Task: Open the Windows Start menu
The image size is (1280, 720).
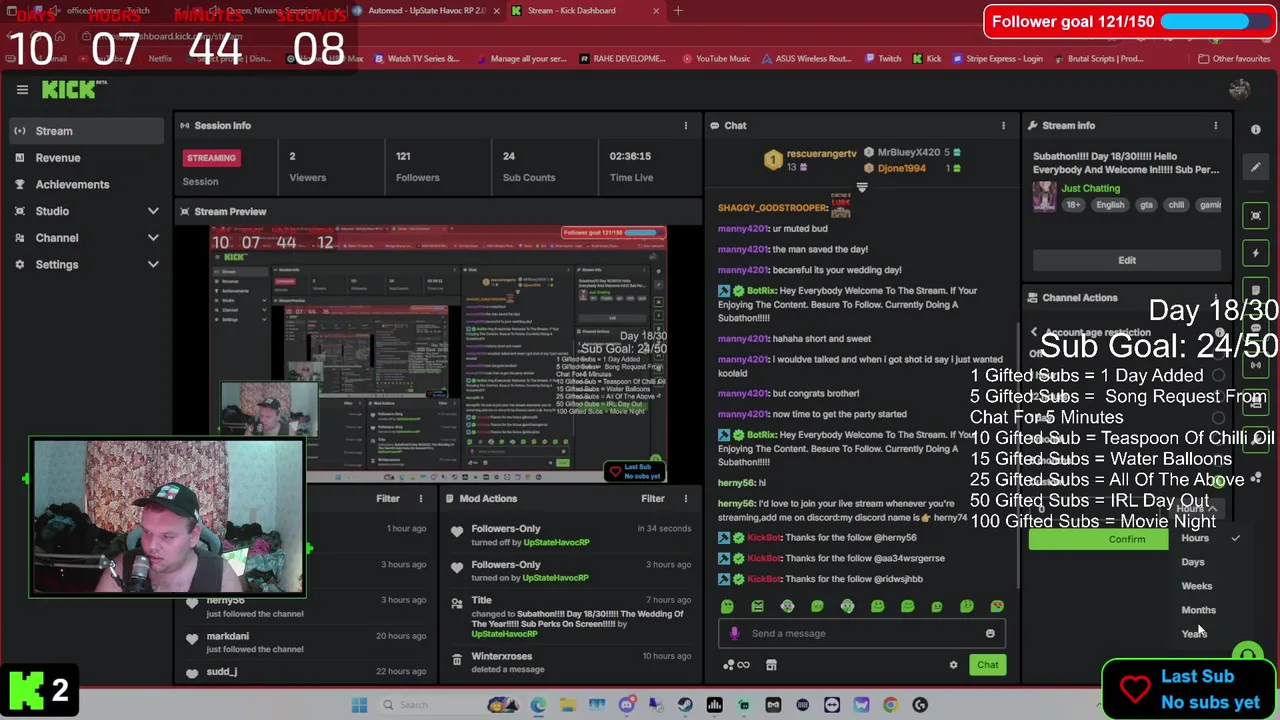Action: 359,705
